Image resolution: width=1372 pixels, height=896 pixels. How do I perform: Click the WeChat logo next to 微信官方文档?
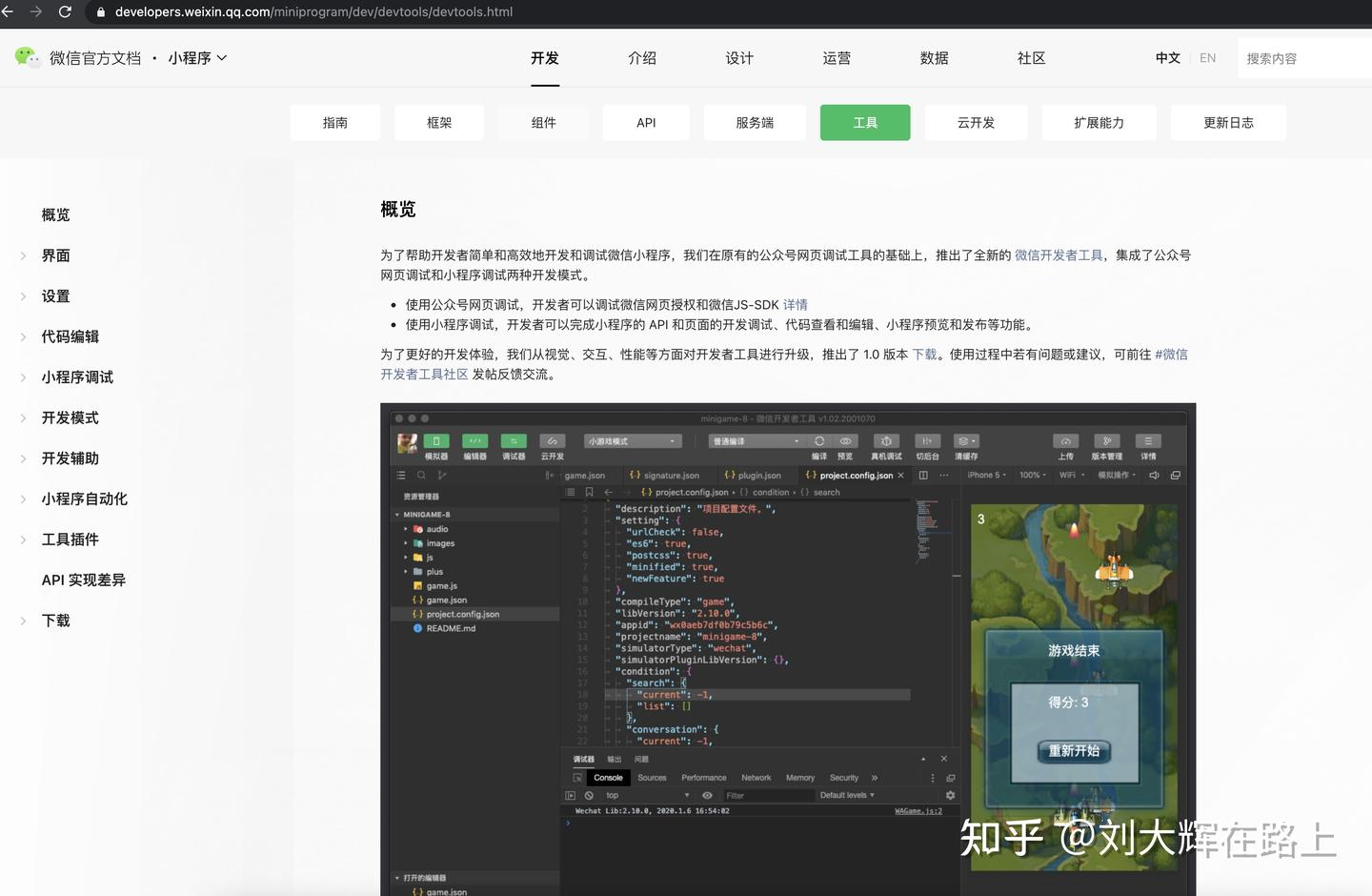point(27,57)
